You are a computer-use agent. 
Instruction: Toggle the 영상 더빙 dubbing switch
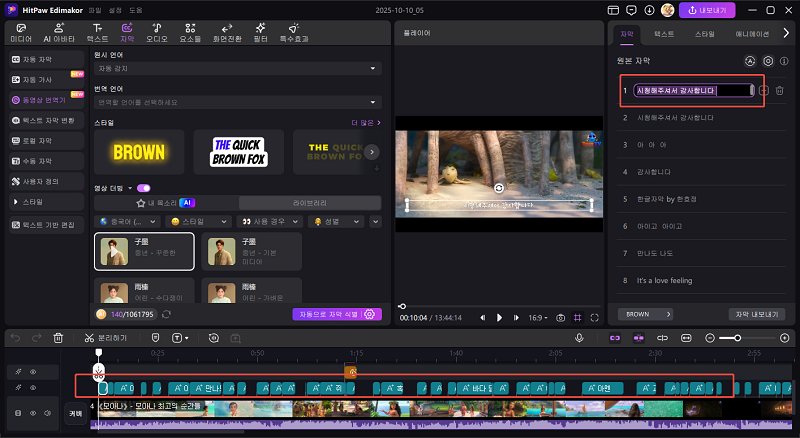point(144,187)
